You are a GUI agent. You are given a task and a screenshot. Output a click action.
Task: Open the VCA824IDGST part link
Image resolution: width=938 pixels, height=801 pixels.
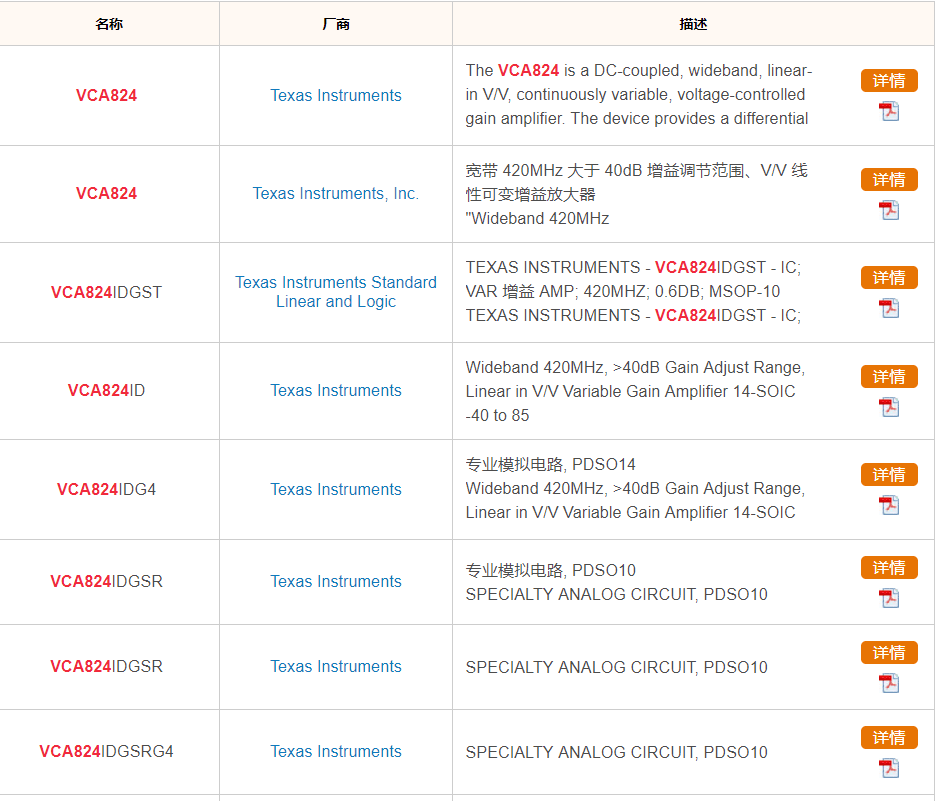click(106, 292)
